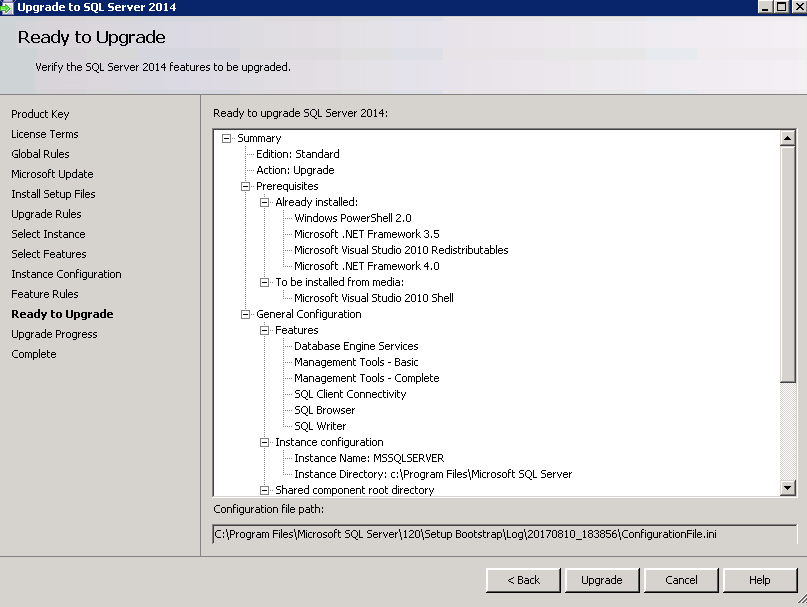
Task: Select the Action: Upgrade row
Action: [295, 170]
